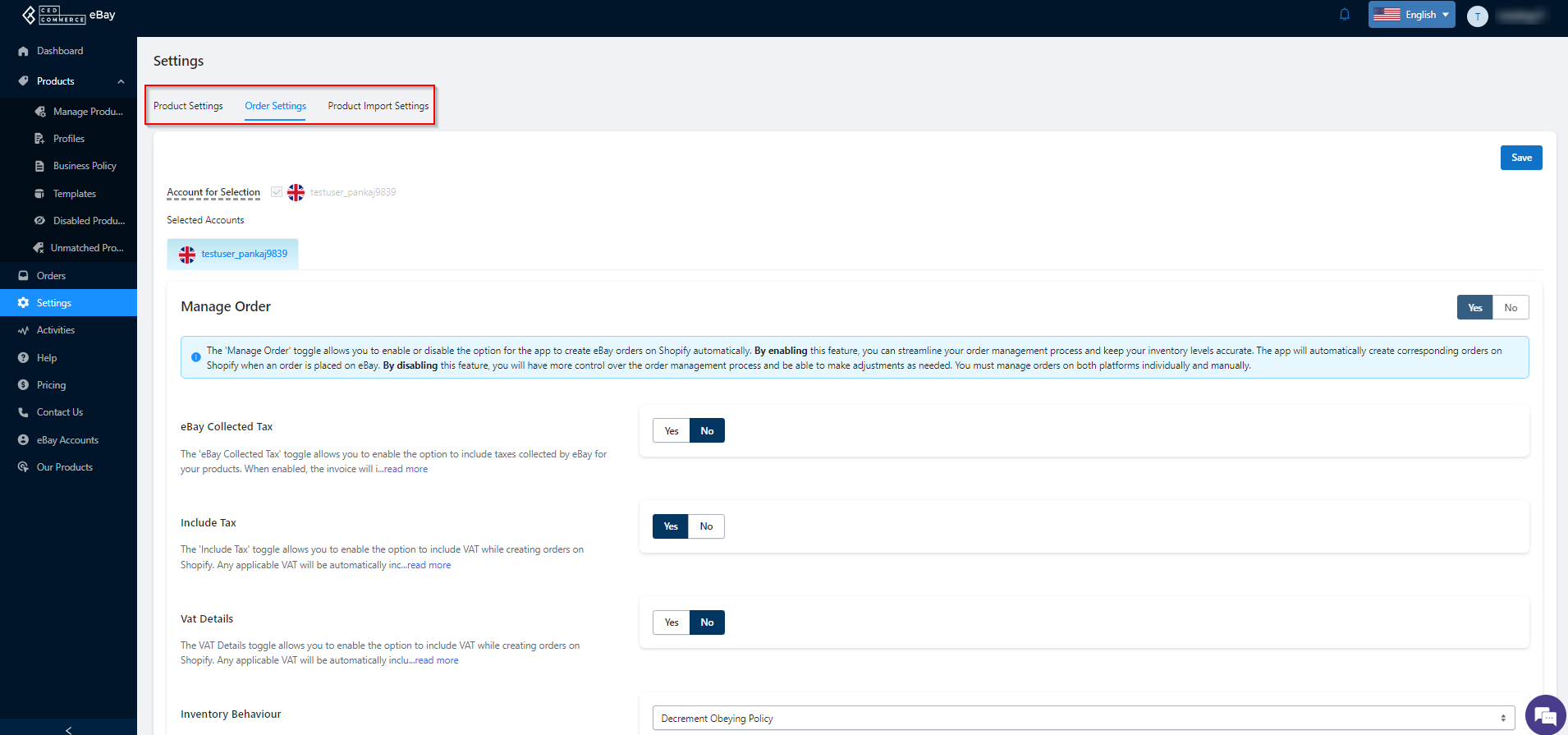This screenshot has width=1568, height=735.
Task: Click the US flag language icon
Action: point(1387,15)
